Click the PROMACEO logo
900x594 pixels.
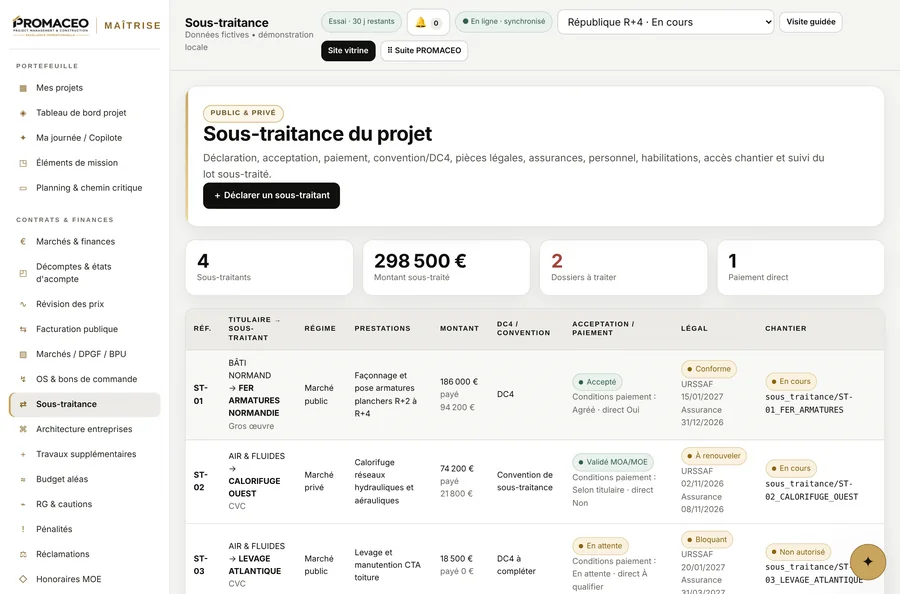(x=51, y=26)
